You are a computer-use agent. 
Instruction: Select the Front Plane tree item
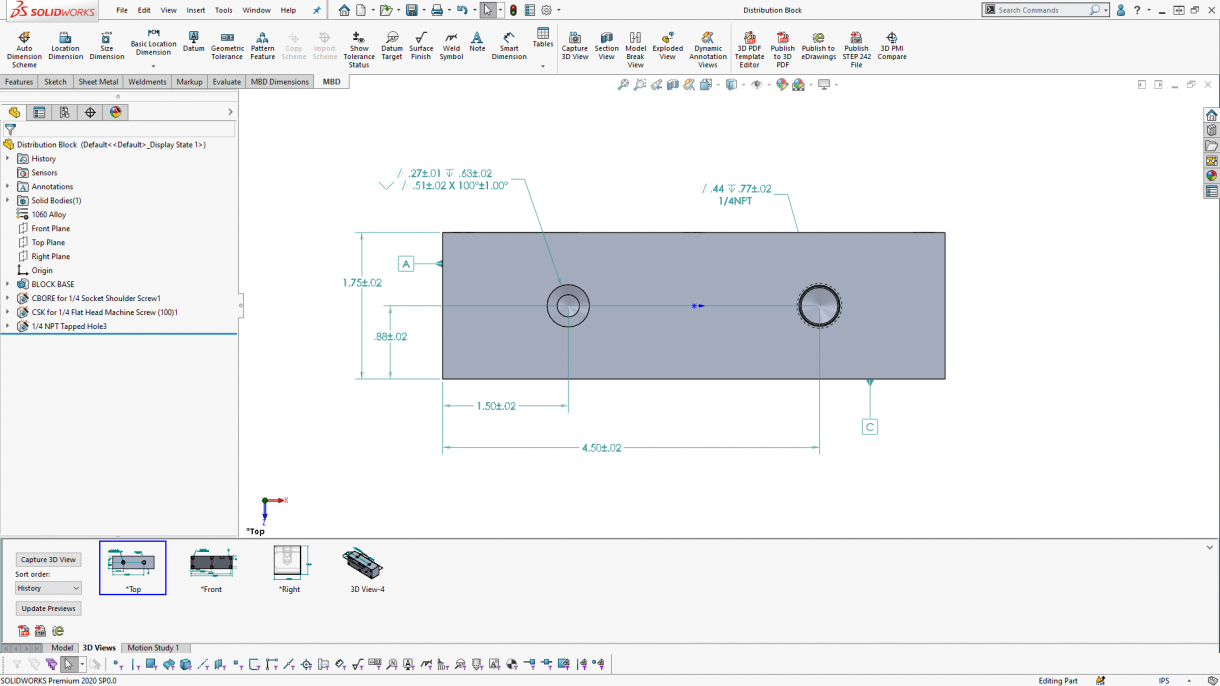[x=43, y=228]
